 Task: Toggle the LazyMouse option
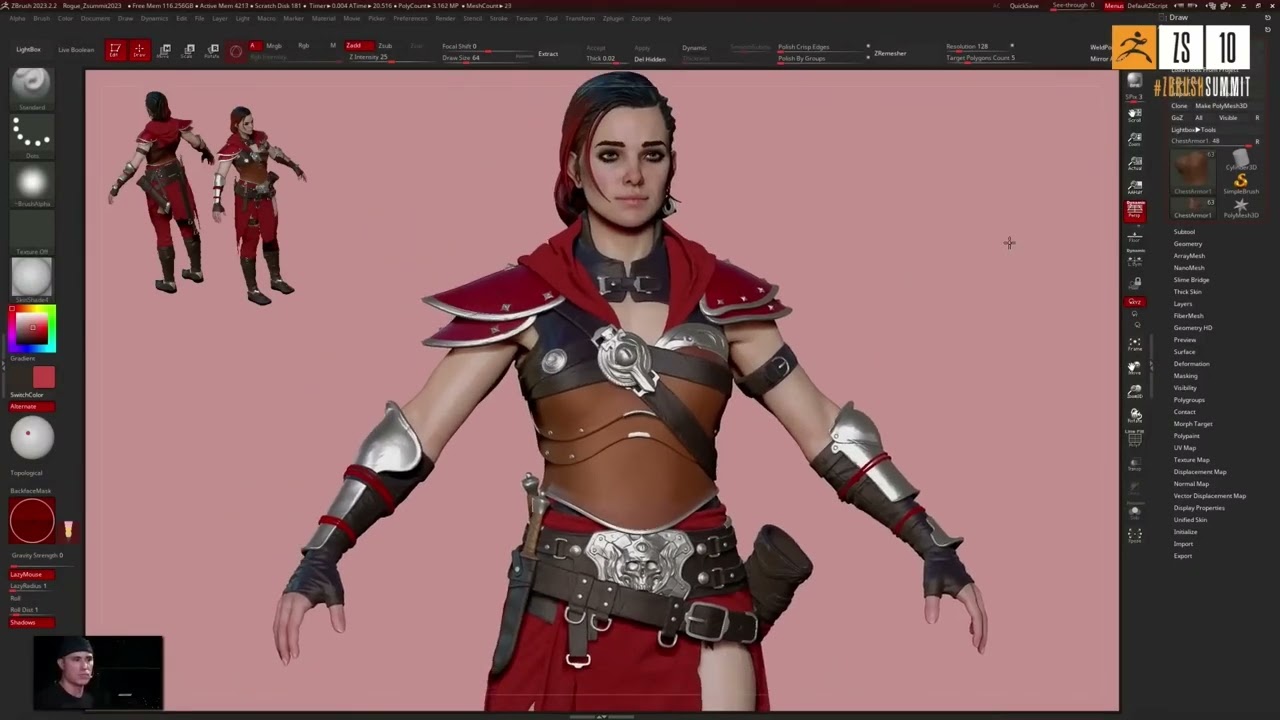(x=31, y=574)
